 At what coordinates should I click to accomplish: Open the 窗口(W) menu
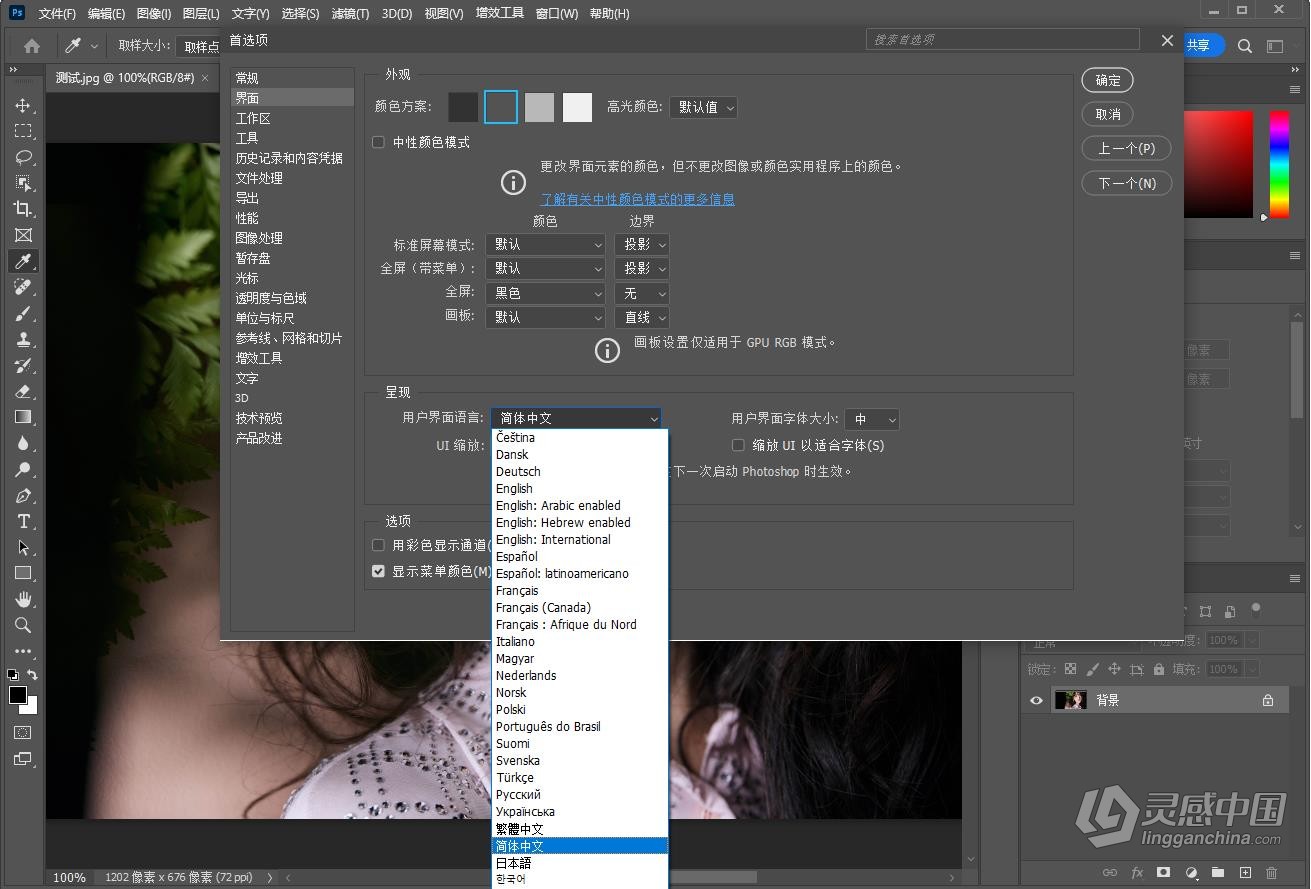556,13
